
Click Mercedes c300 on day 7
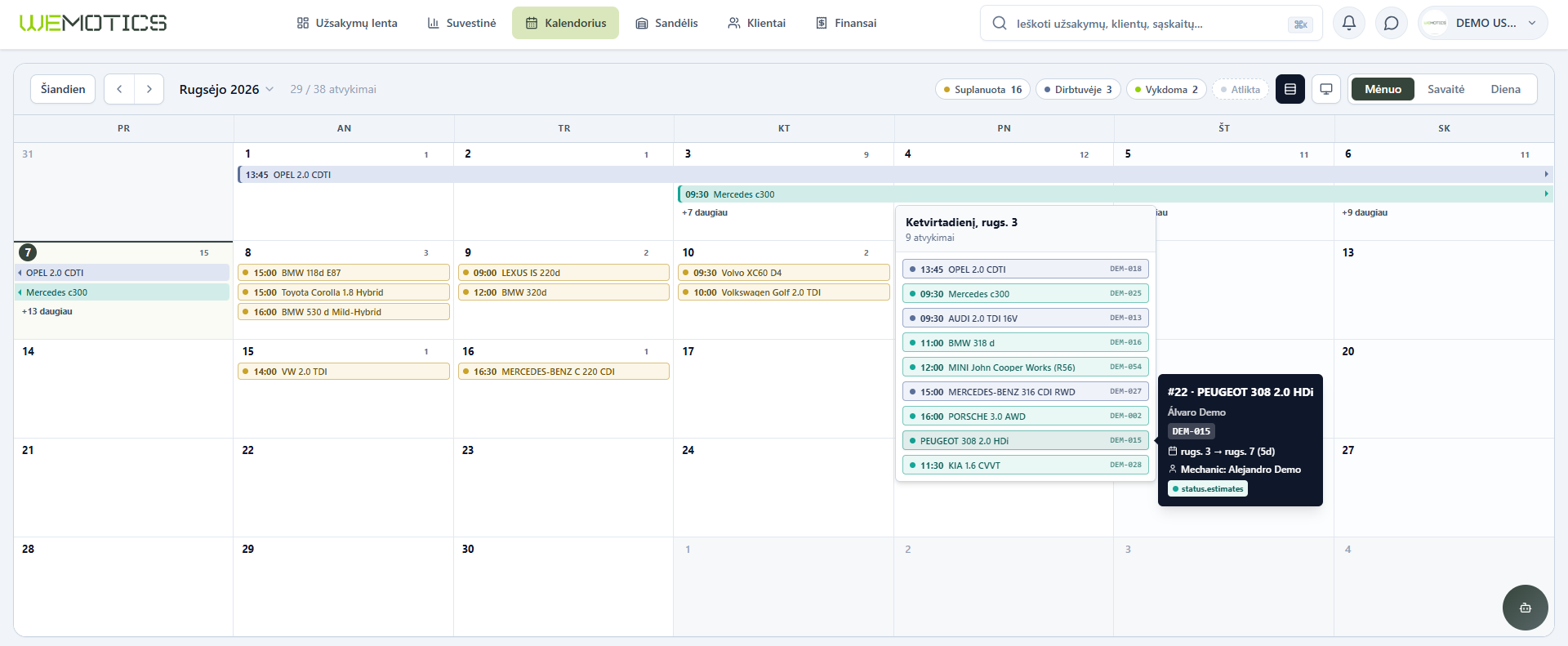click(x=122, y=292)
